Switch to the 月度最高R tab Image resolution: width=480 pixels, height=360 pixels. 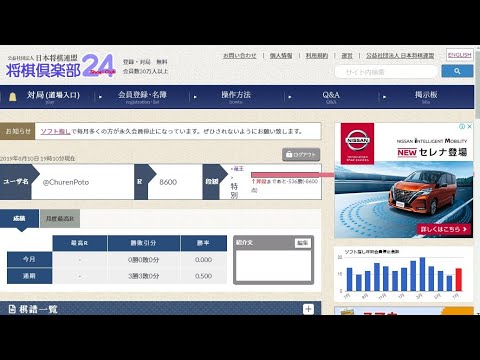tap(60, 219)
